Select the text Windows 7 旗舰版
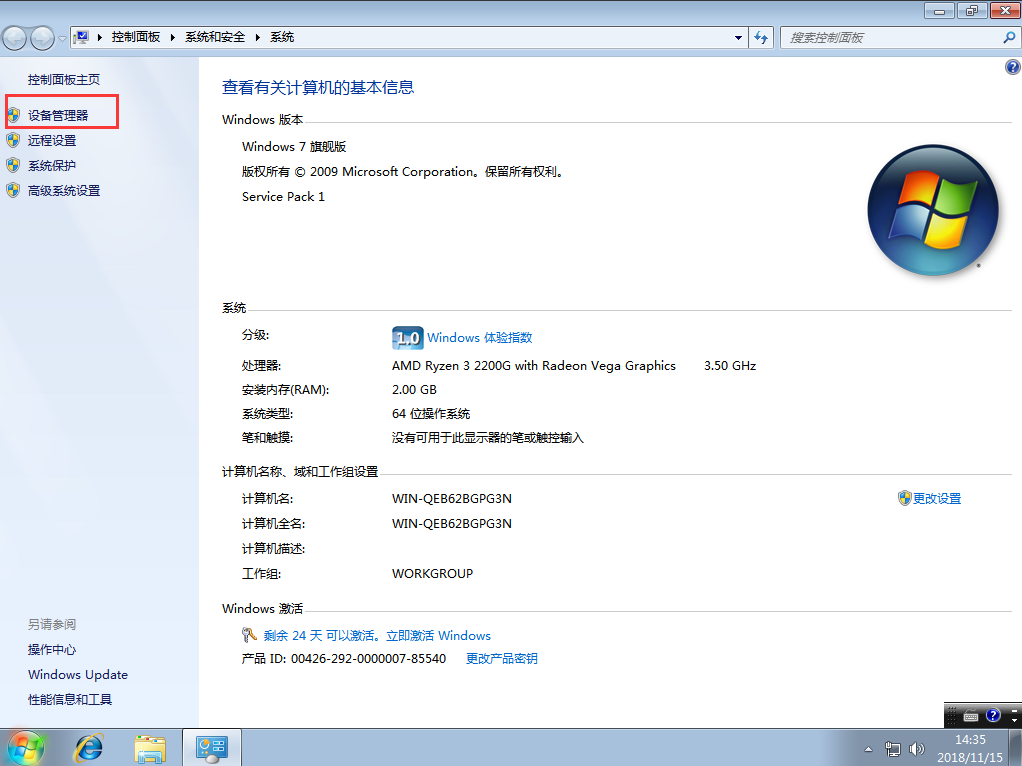 tap(294, 147)
